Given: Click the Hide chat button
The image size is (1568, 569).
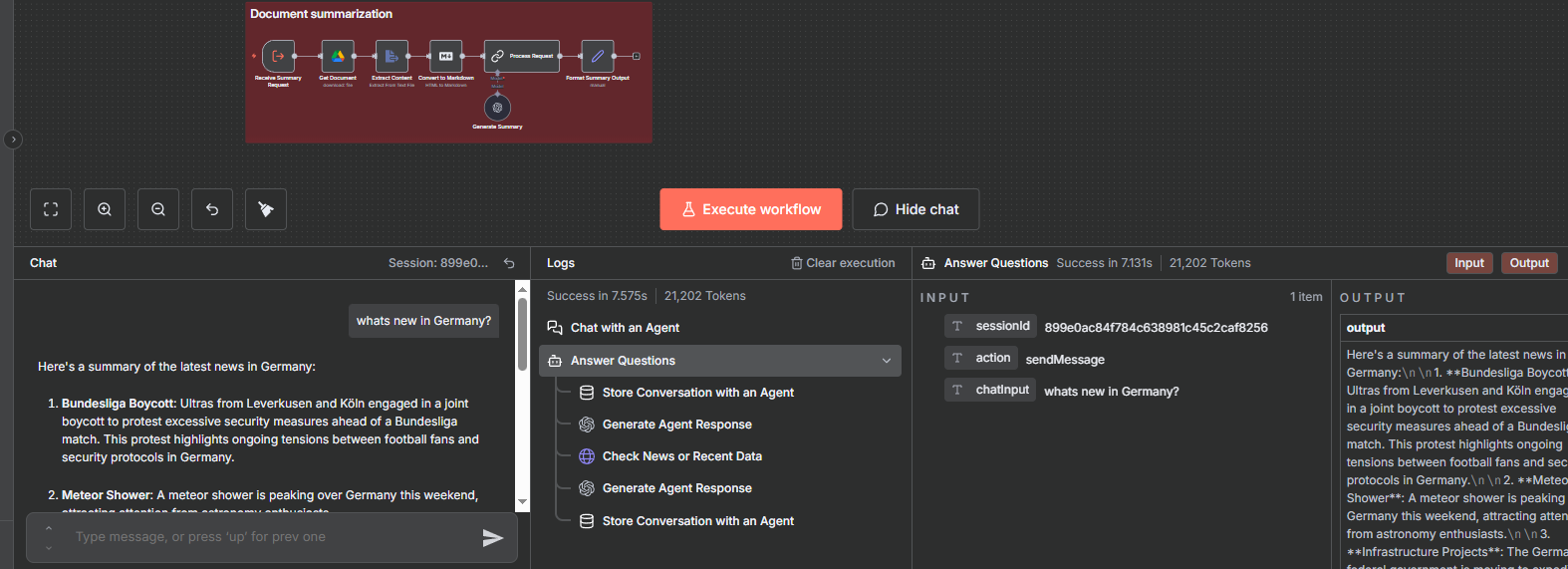Looking at the screenshot, I should [915, 209].
